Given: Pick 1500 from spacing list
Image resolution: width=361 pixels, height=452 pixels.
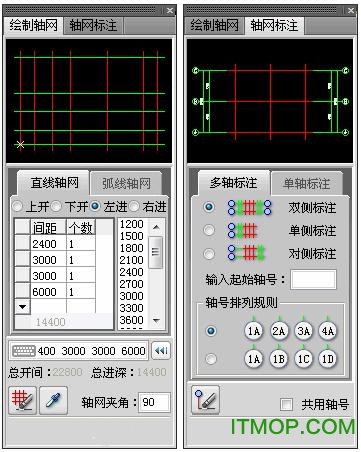Looking at the screenshot, I should (131, 236).
